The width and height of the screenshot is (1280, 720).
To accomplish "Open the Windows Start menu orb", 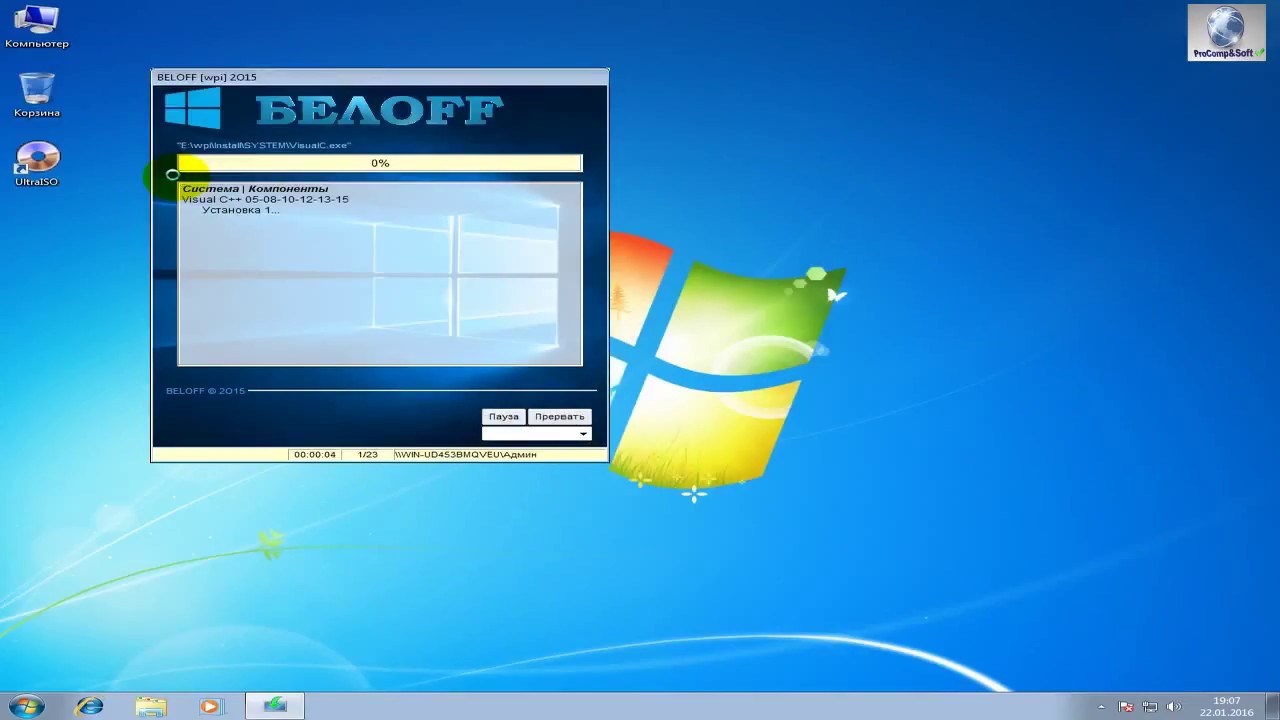I will tap(26, 706).
